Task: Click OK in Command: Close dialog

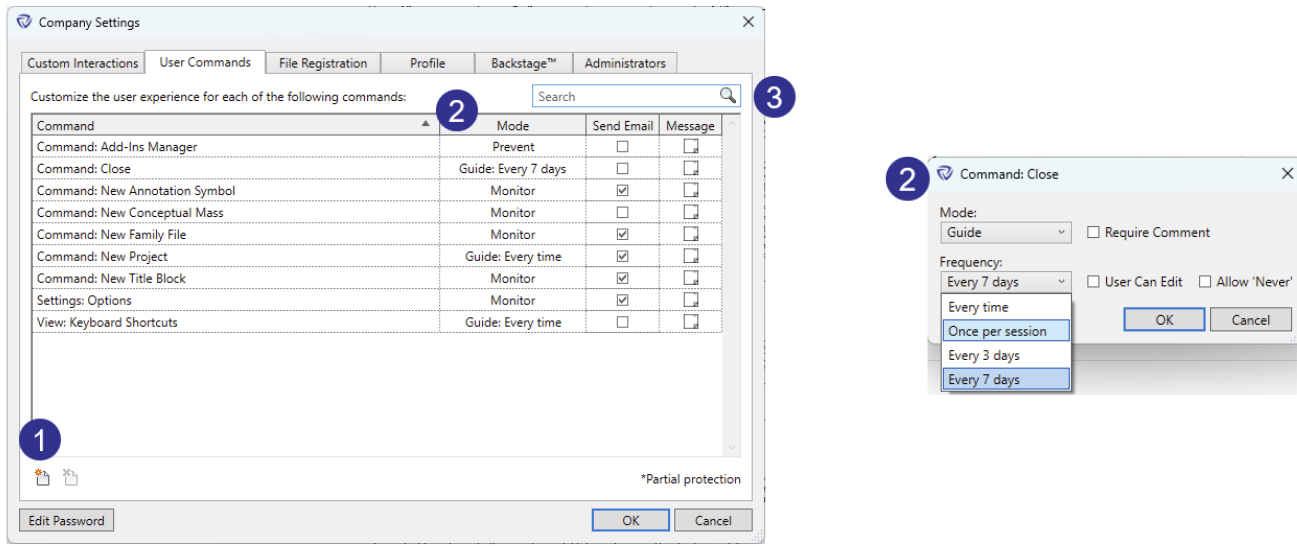Action: (x=1164, y=320)
